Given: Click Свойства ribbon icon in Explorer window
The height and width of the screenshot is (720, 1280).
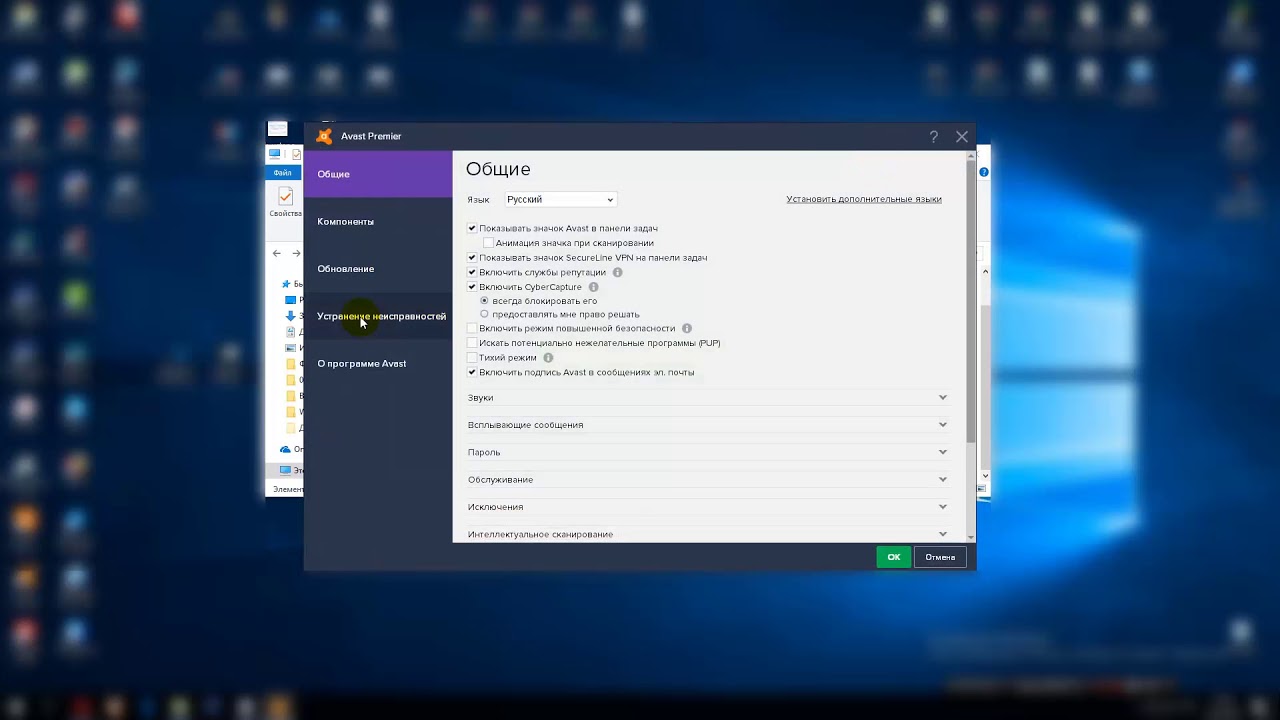Looking at the screenshot, I should tap(286, 200).
